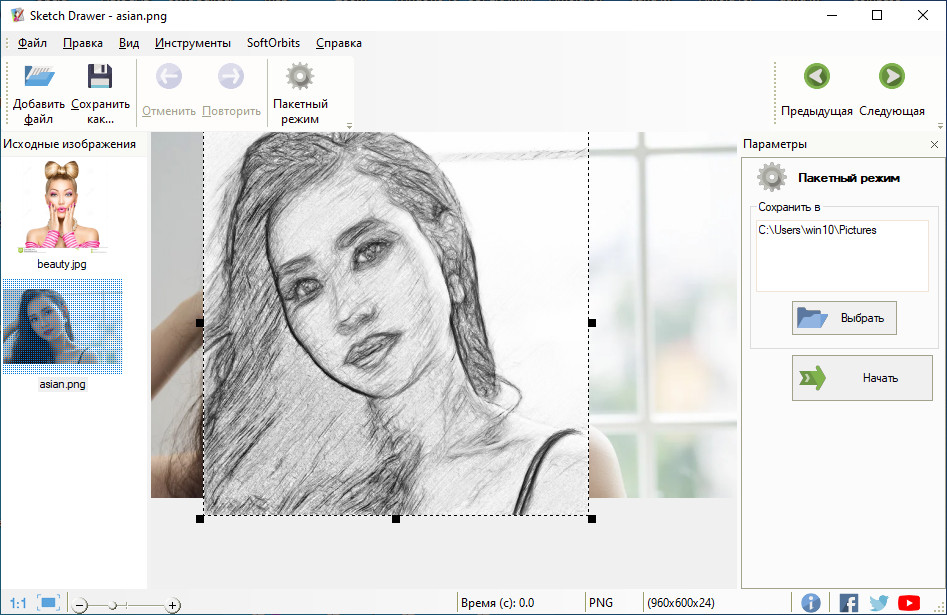Click the Add file (Добавить файл) icon

point(39,77)
